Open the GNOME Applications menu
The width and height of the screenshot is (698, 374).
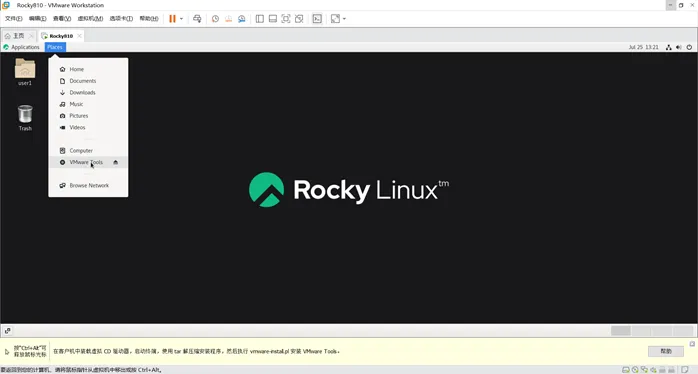(x=21, y=47)
